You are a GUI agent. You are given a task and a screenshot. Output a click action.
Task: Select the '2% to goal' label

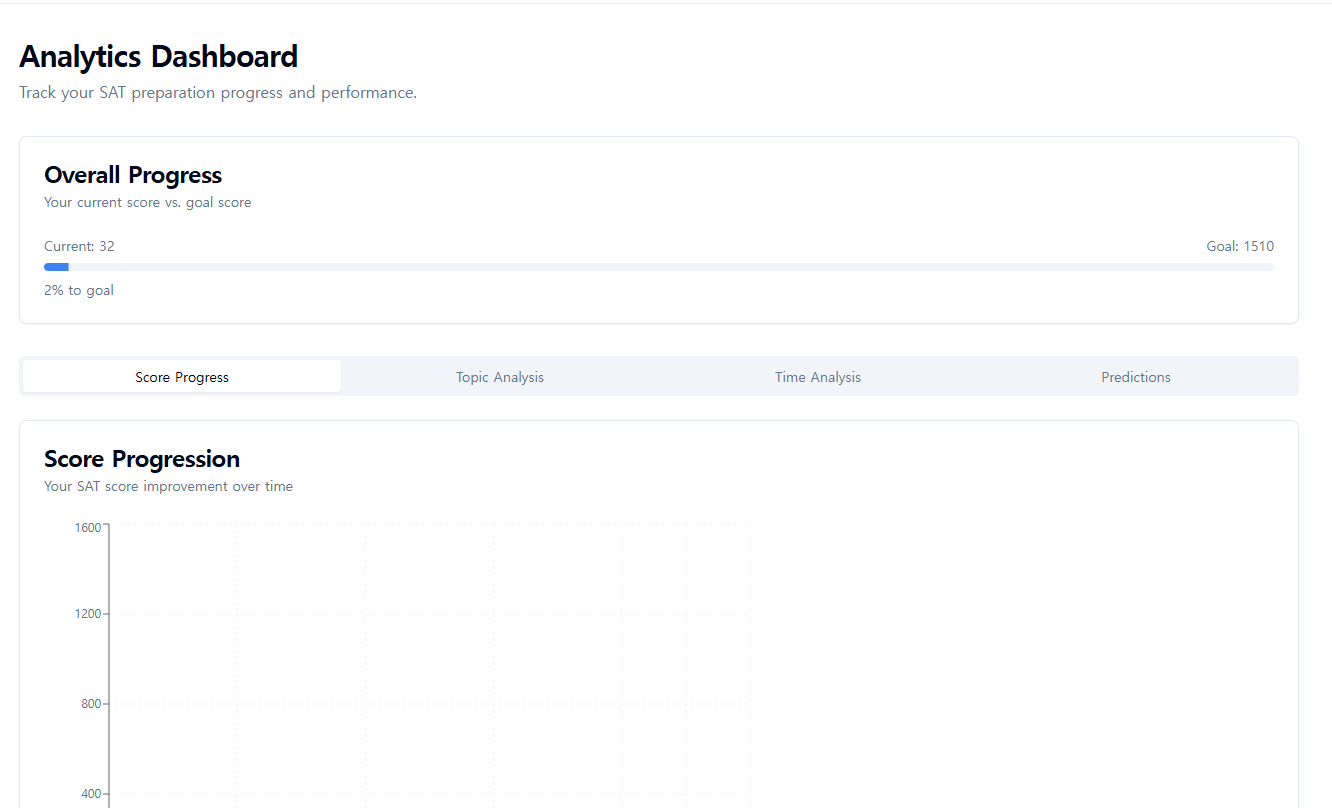click(x=78, y=290)
